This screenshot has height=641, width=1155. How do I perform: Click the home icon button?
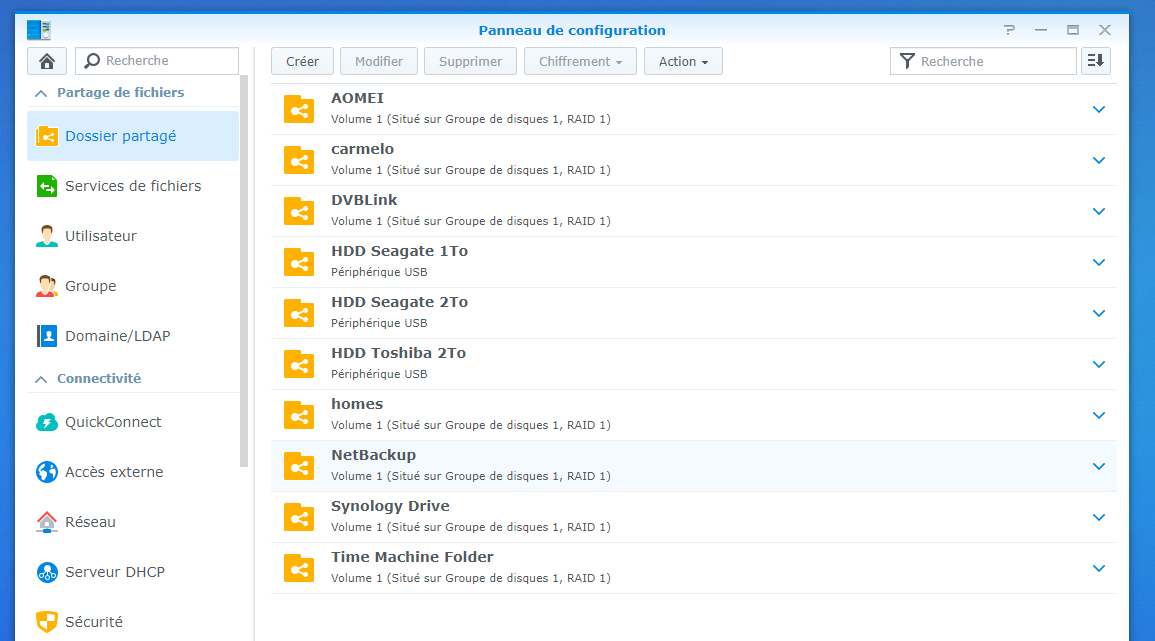(x=47, y=61)
